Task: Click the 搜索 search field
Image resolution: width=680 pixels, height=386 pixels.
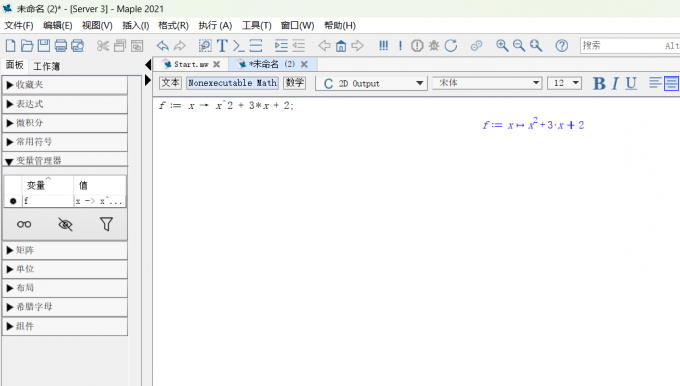Action: [x=630, y=46]
